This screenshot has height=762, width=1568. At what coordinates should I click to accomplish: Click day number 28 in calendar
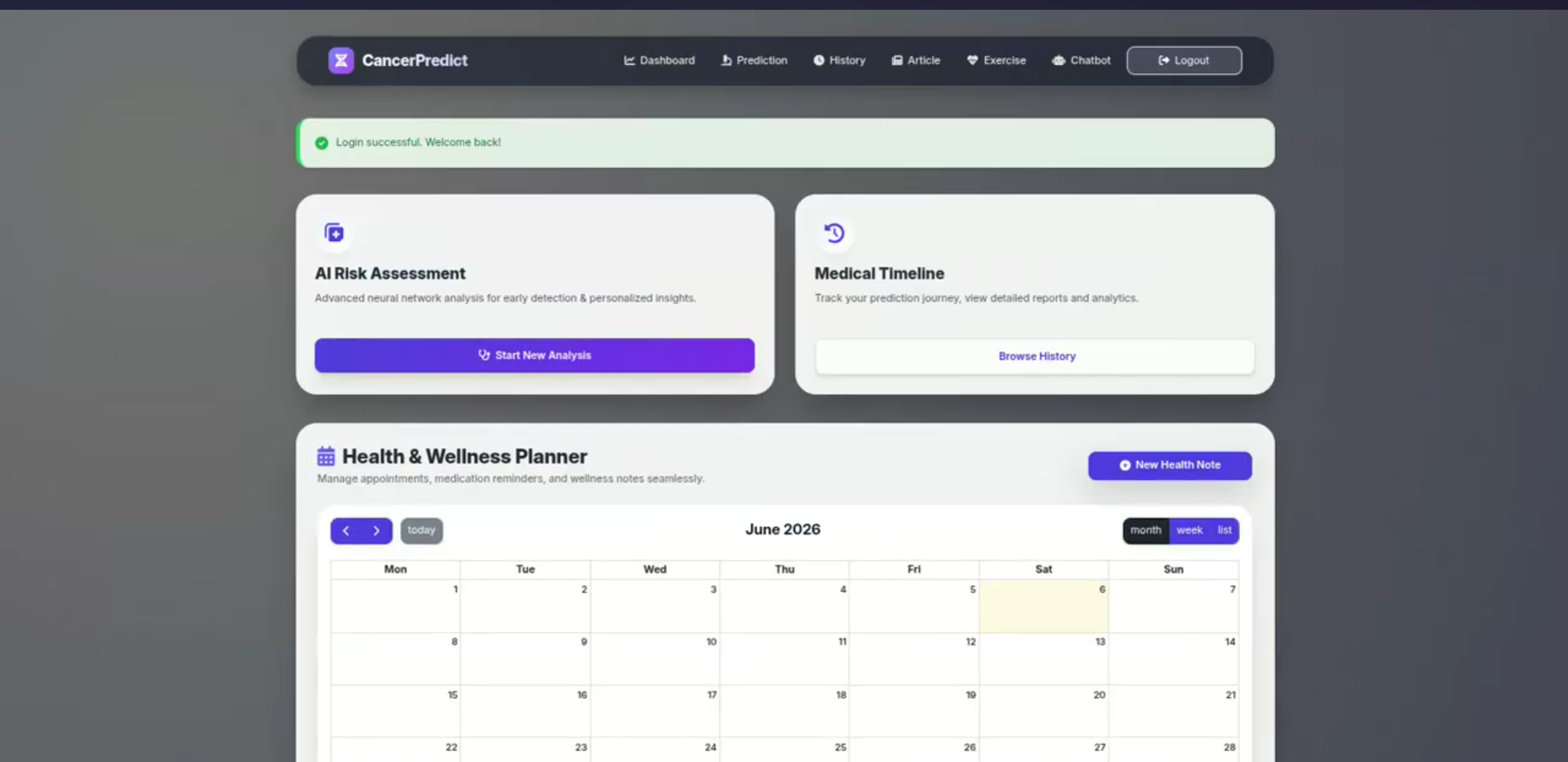tap(1229, 747)
